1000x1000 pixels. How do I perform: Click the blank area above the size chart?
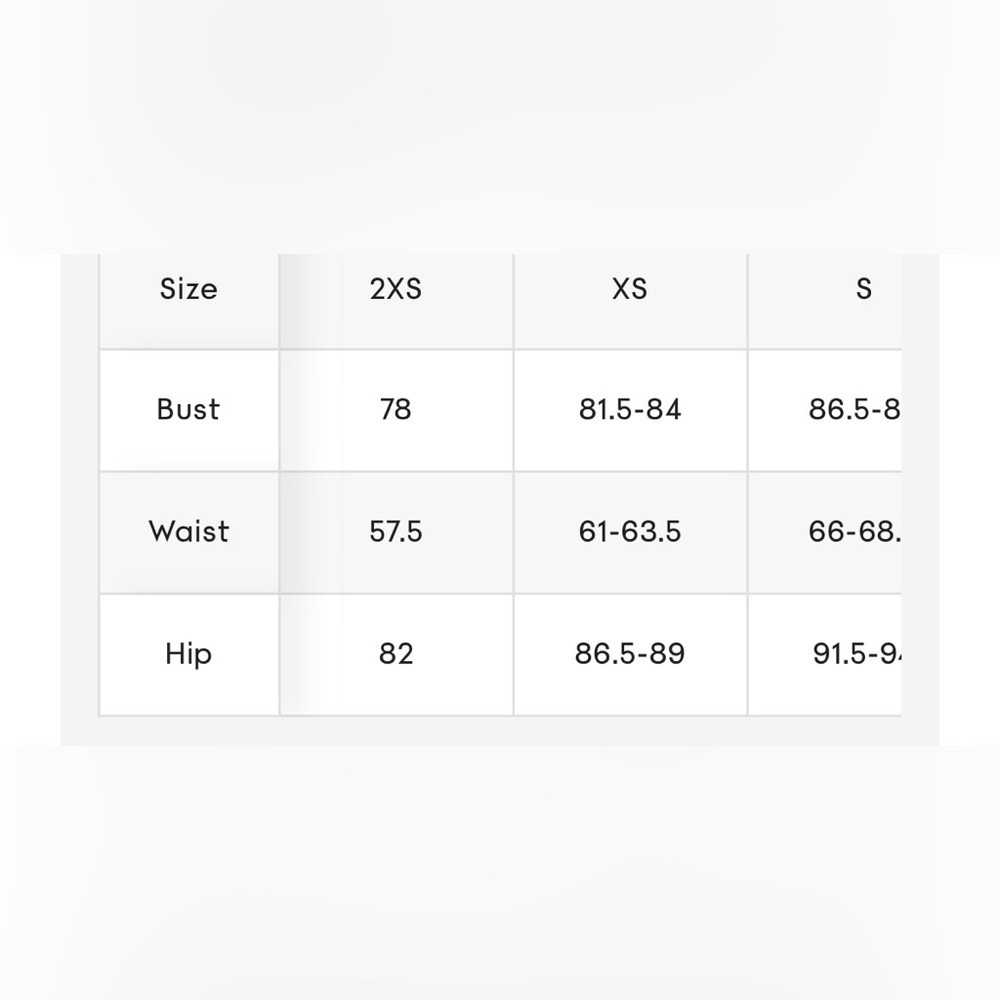(500, 125)
